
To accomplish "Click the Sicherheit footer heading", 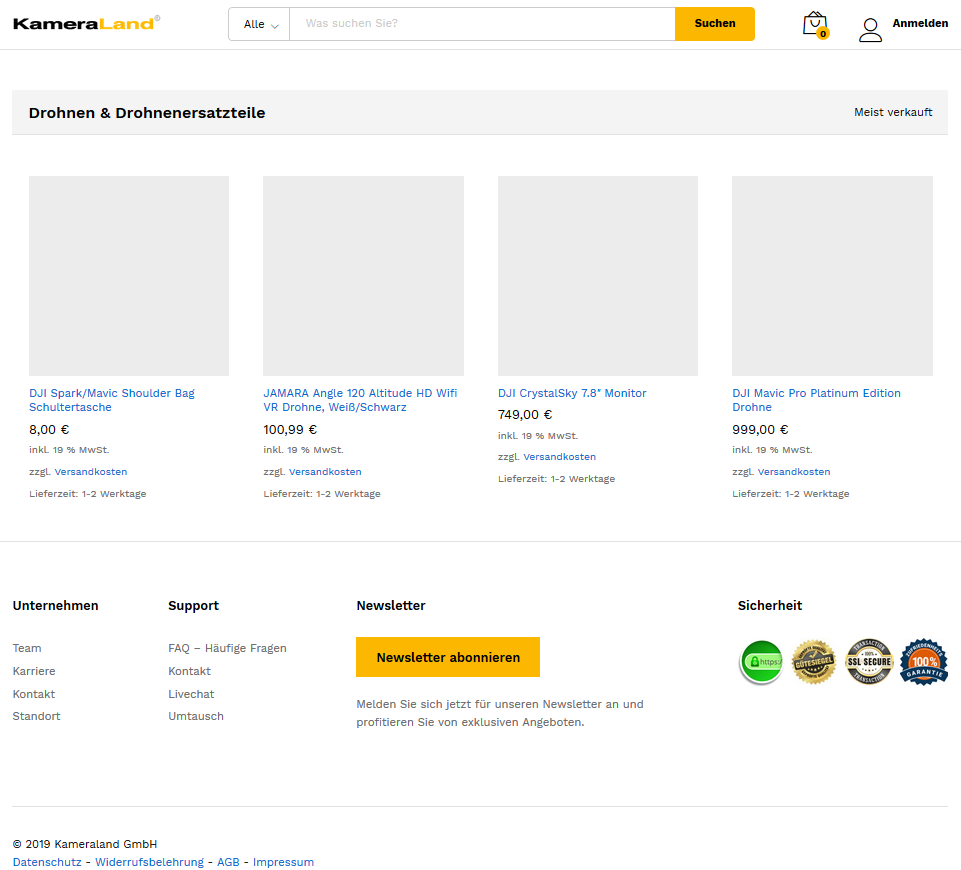I will (770, 606).
